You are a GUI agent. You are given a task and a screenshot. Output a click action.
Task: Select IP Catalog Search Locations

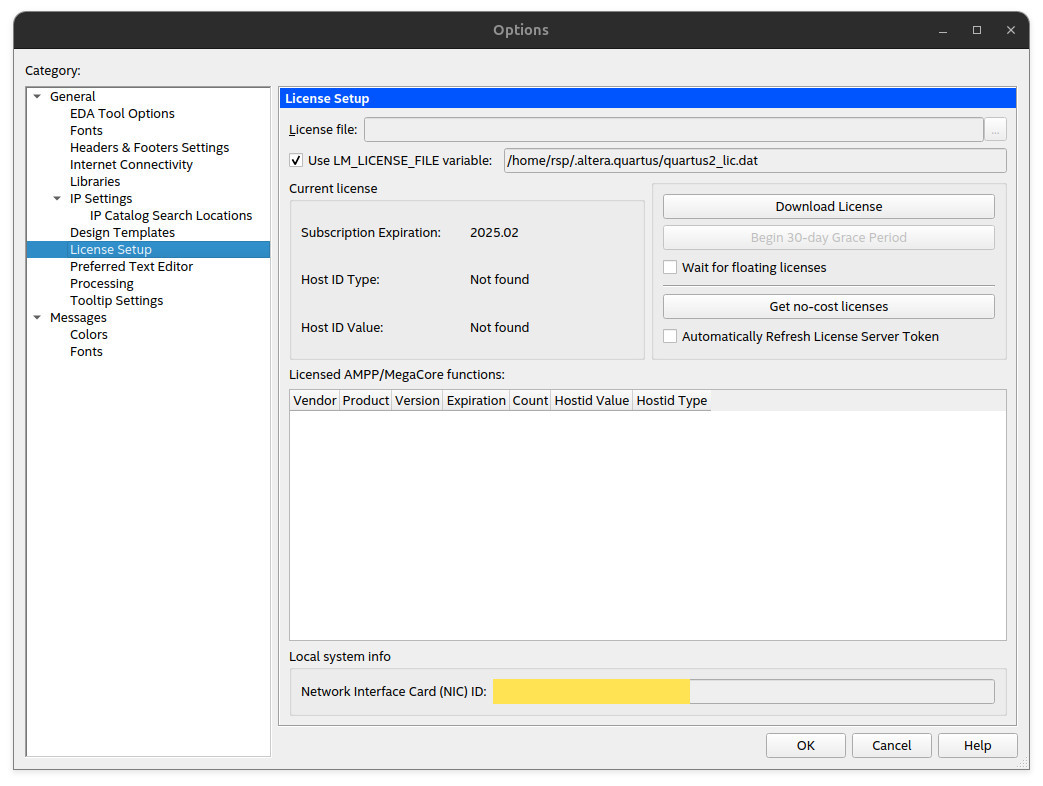tap(171, 216)
